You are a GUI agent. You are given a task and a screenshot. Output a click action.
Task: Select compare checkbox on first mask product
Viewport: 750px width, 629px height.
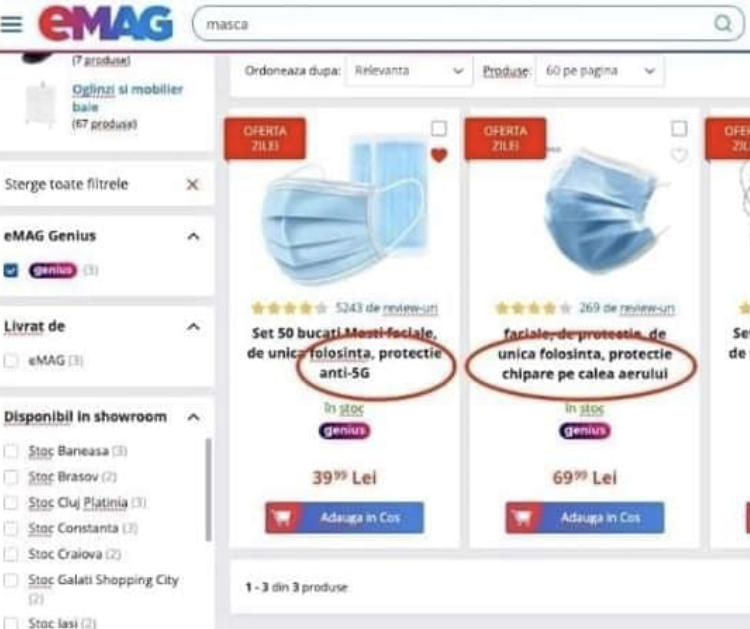[439, 128]
